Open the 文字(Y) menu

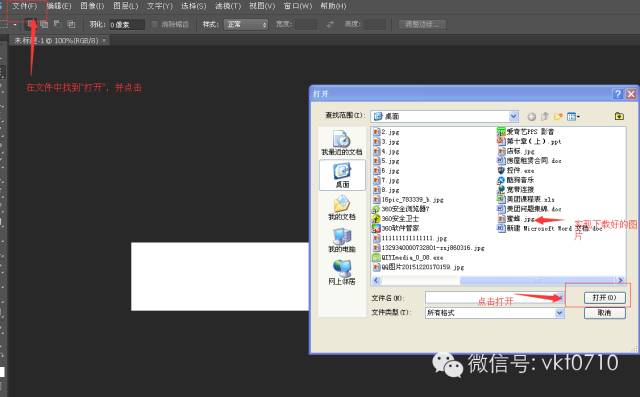pyautogui.click(x=160, y=6)
